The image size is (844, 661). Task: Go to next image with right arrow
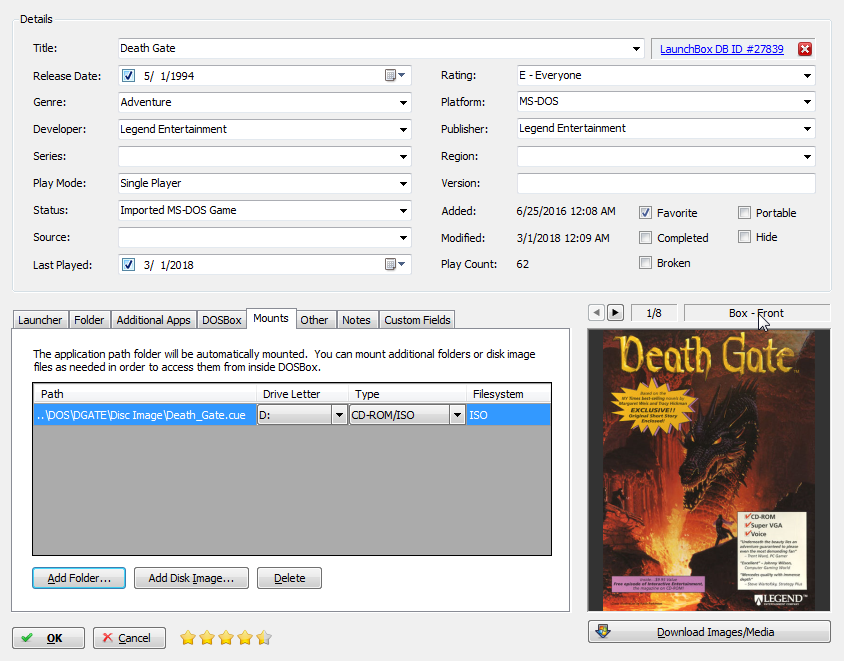coord(615,312)
